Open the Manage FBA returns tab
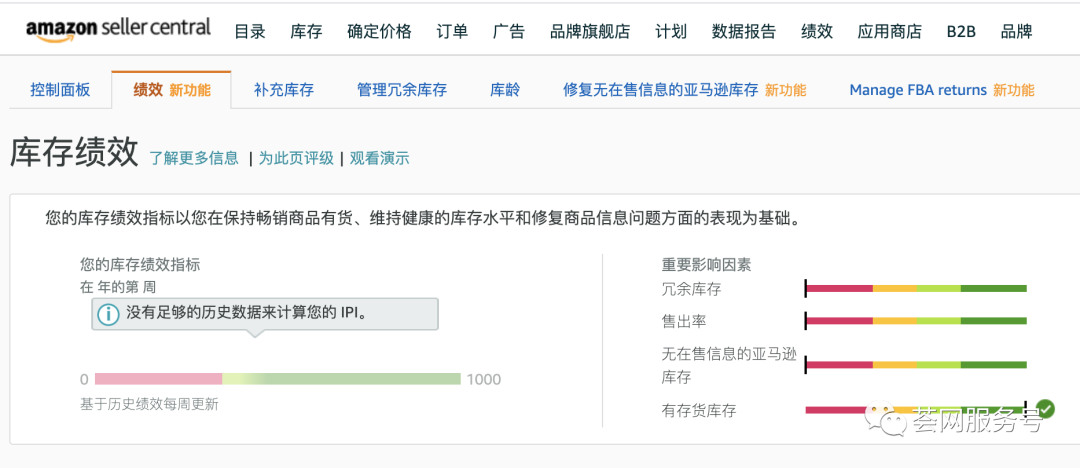 click(942, 90)
